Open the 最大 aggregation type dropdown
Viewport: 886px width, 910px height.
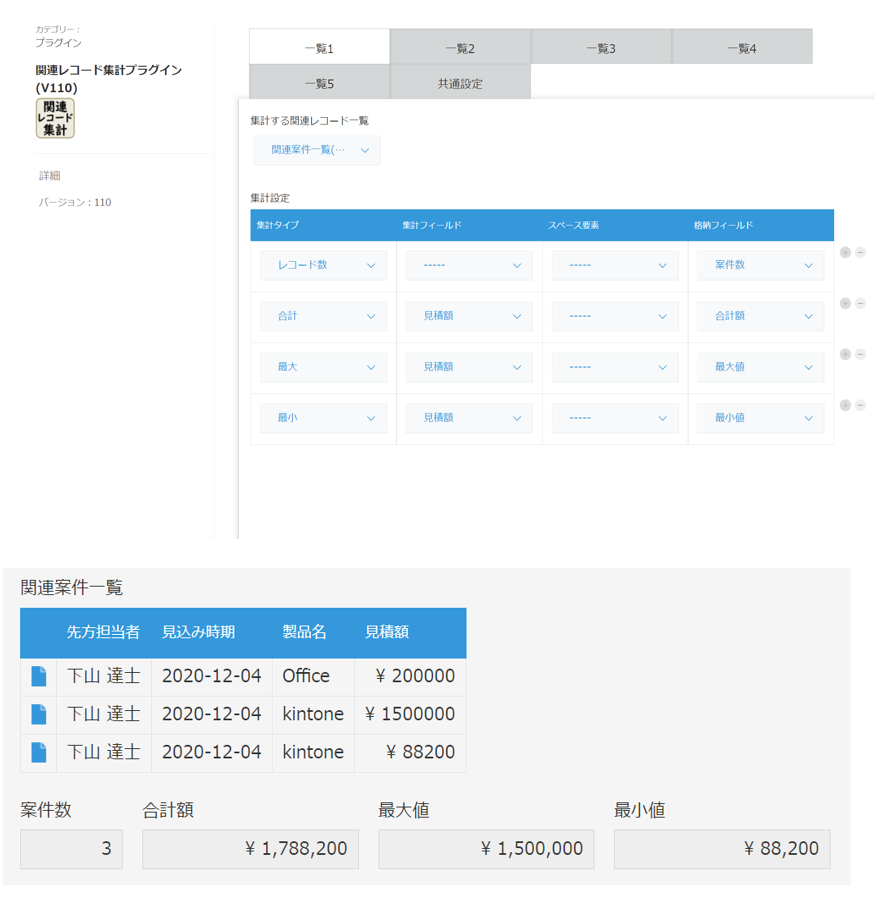tap(323, 367)
